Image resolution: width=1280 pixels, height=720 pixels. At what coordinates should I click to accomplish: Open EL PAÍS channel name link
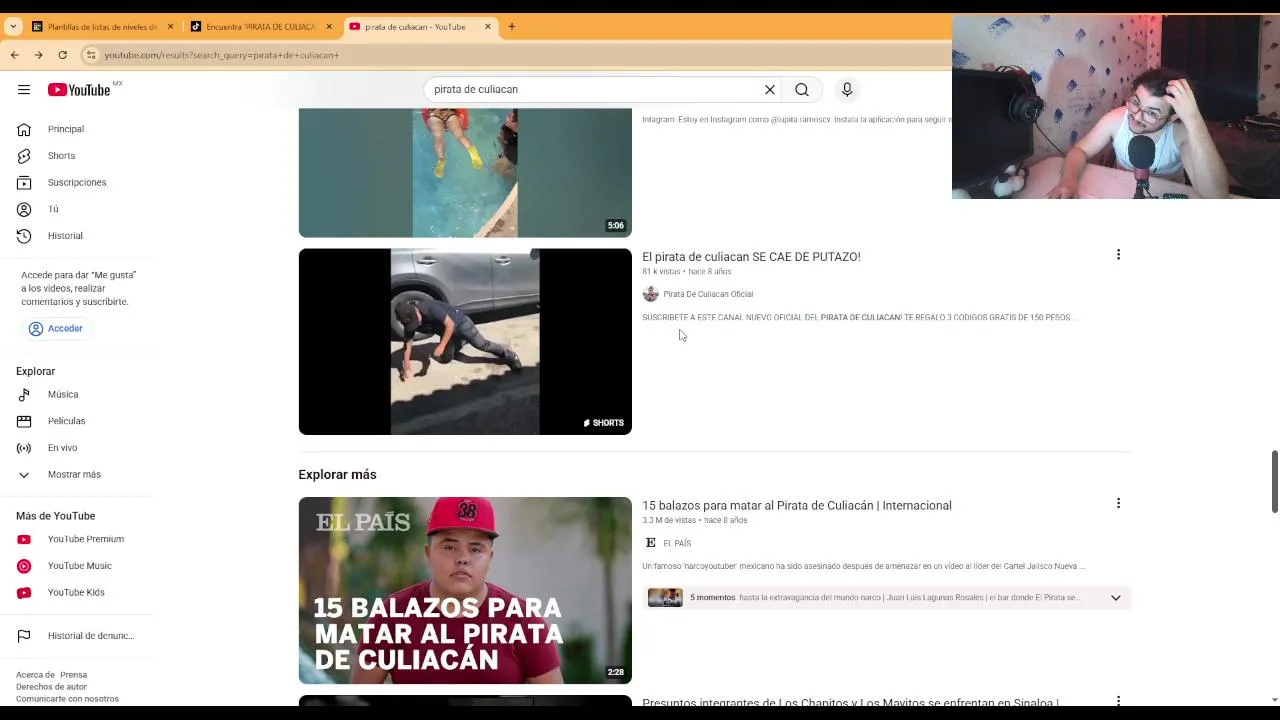677,543
